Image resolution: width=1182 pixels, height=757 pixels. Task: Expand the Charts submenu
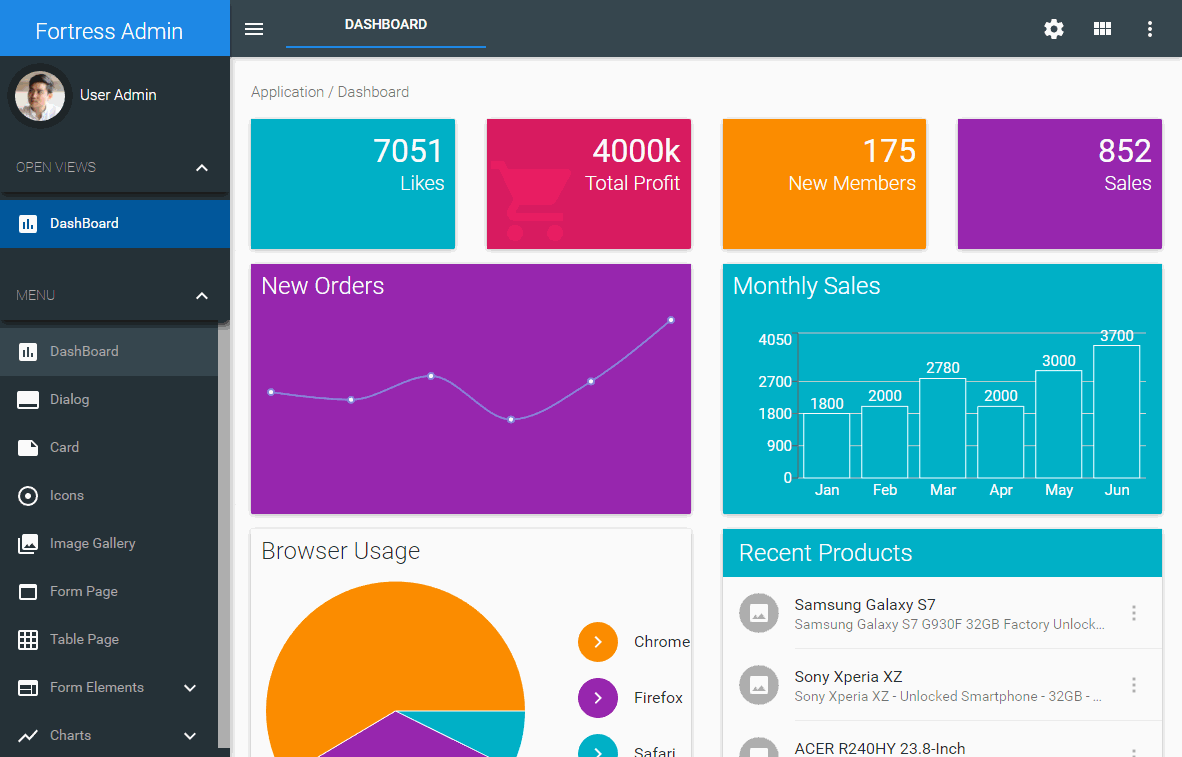(x=190, y=736)
